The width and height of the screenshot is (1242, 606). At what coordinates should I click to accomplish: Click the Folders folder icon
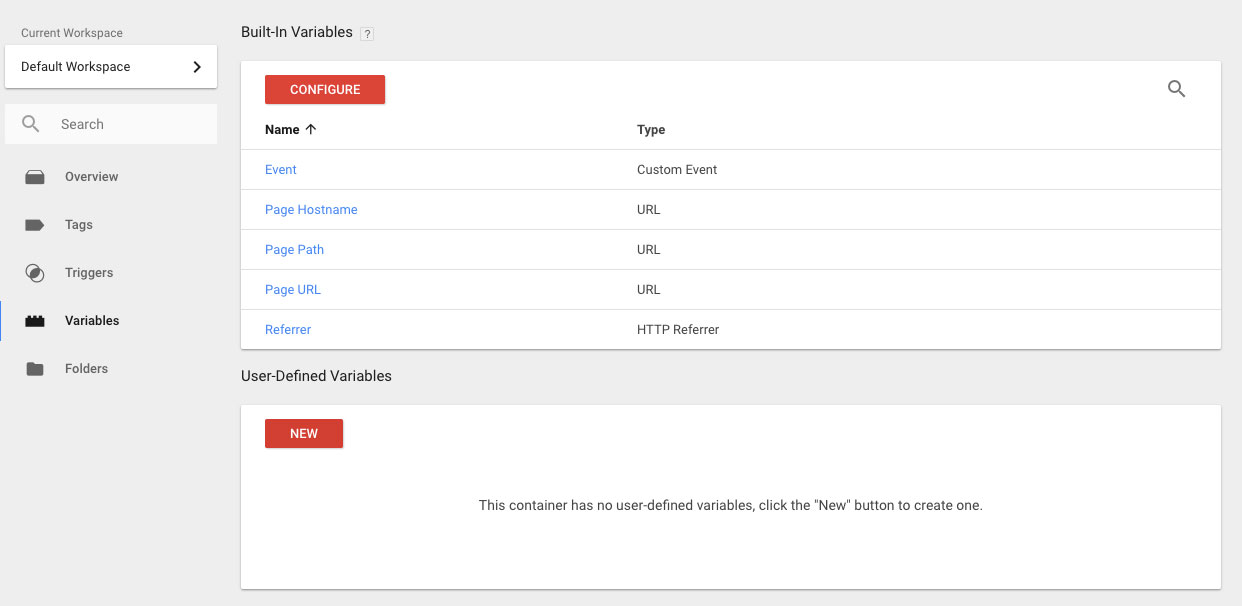point(35,369)
